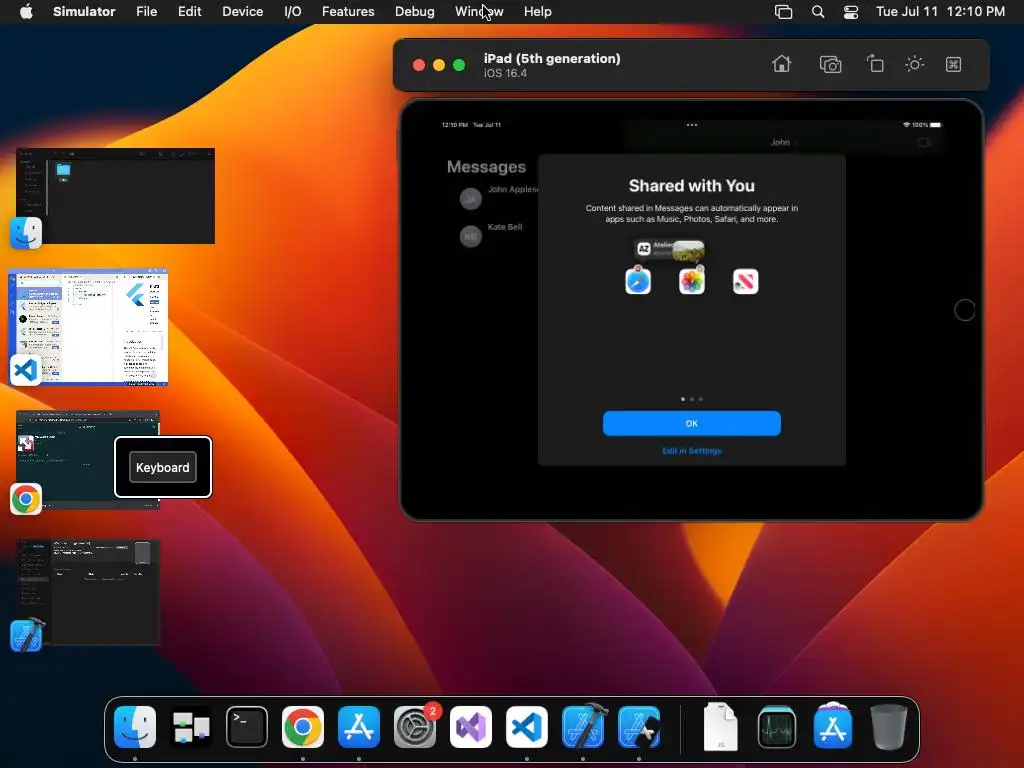Tap the iPad's physical home button circle
This screenshot has width=1024, height=768.
[965, 310]
